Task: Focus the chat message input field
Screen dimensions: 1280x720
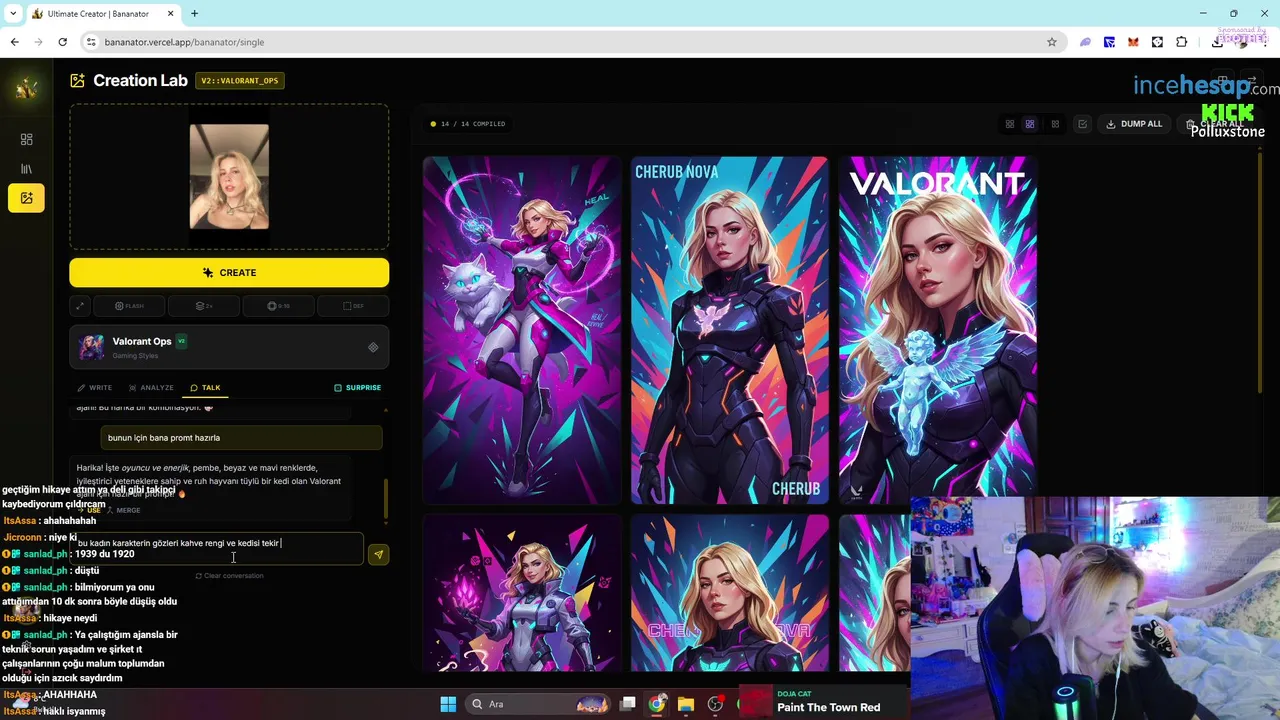Action: click(217, 549)
